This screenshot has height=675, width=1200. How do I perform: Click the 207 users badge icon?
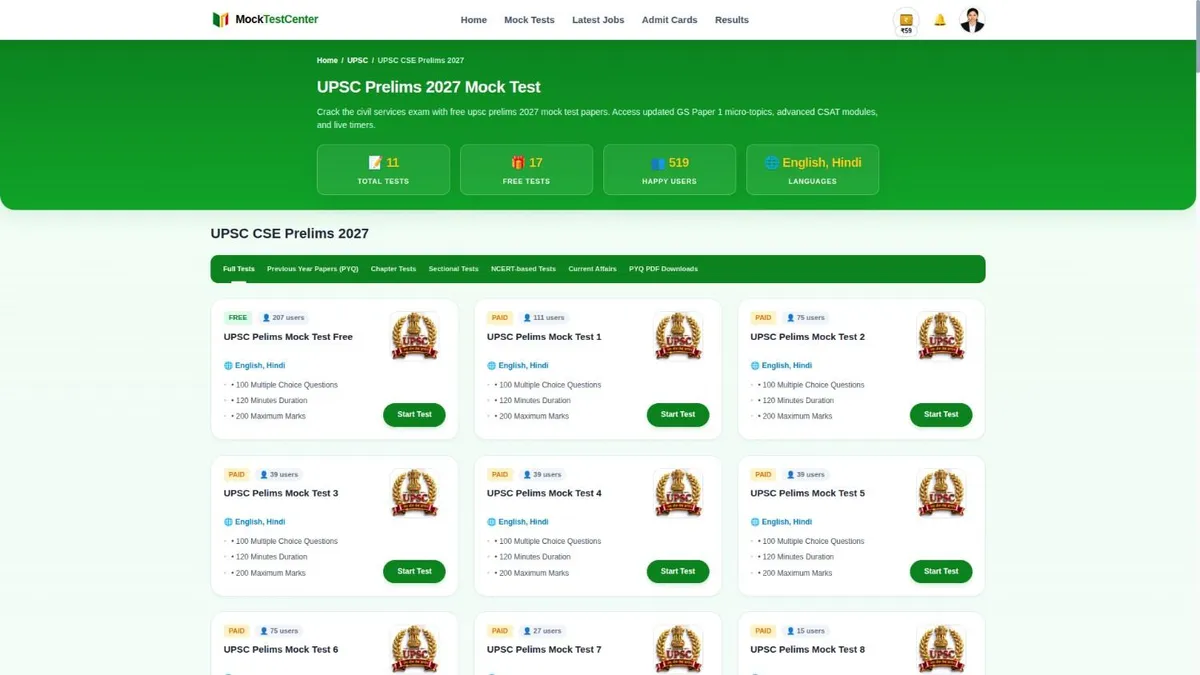[x=266, y=318]
